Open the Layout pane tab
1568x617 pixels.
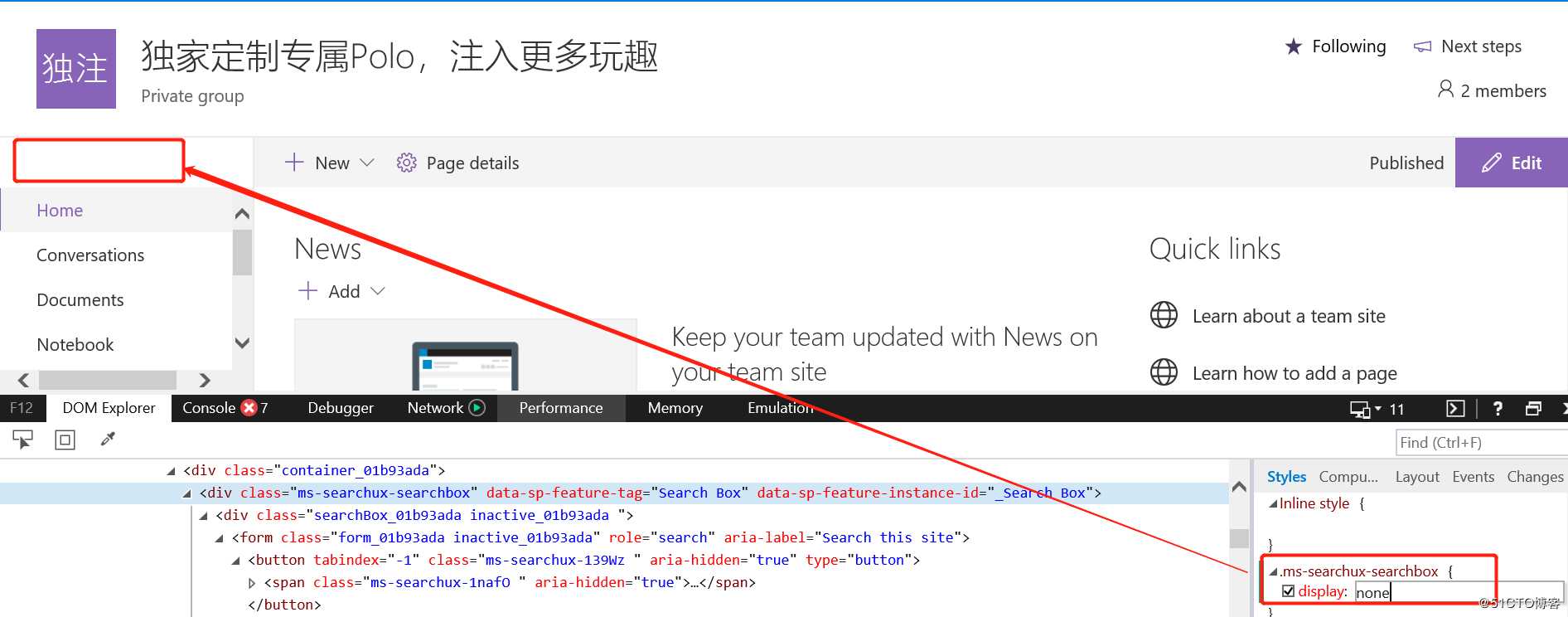click(x=1417, y=477)
